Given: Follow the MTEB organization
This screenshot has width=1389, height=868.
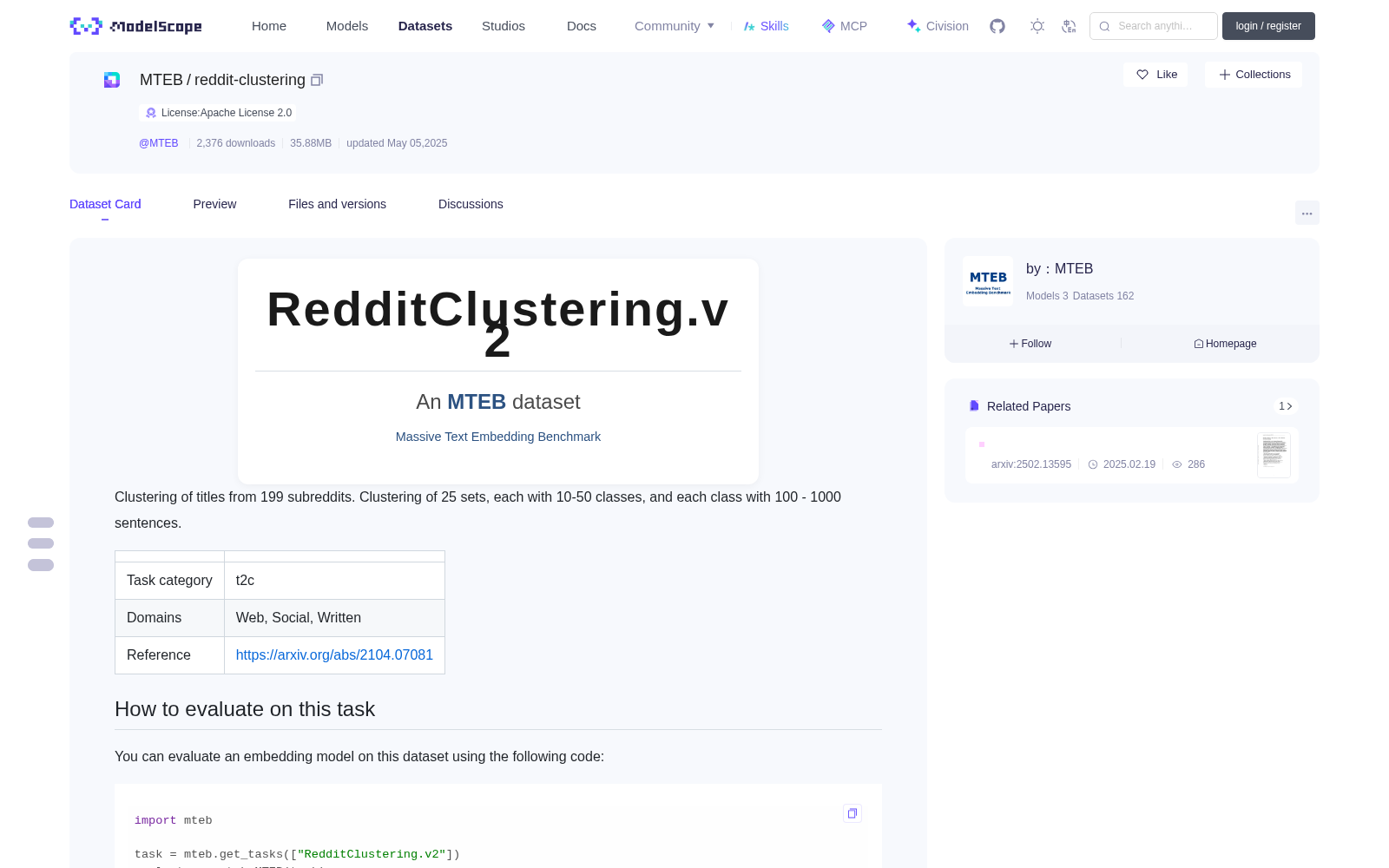Looking at the screenshot, I should (x=1030, y=344).
